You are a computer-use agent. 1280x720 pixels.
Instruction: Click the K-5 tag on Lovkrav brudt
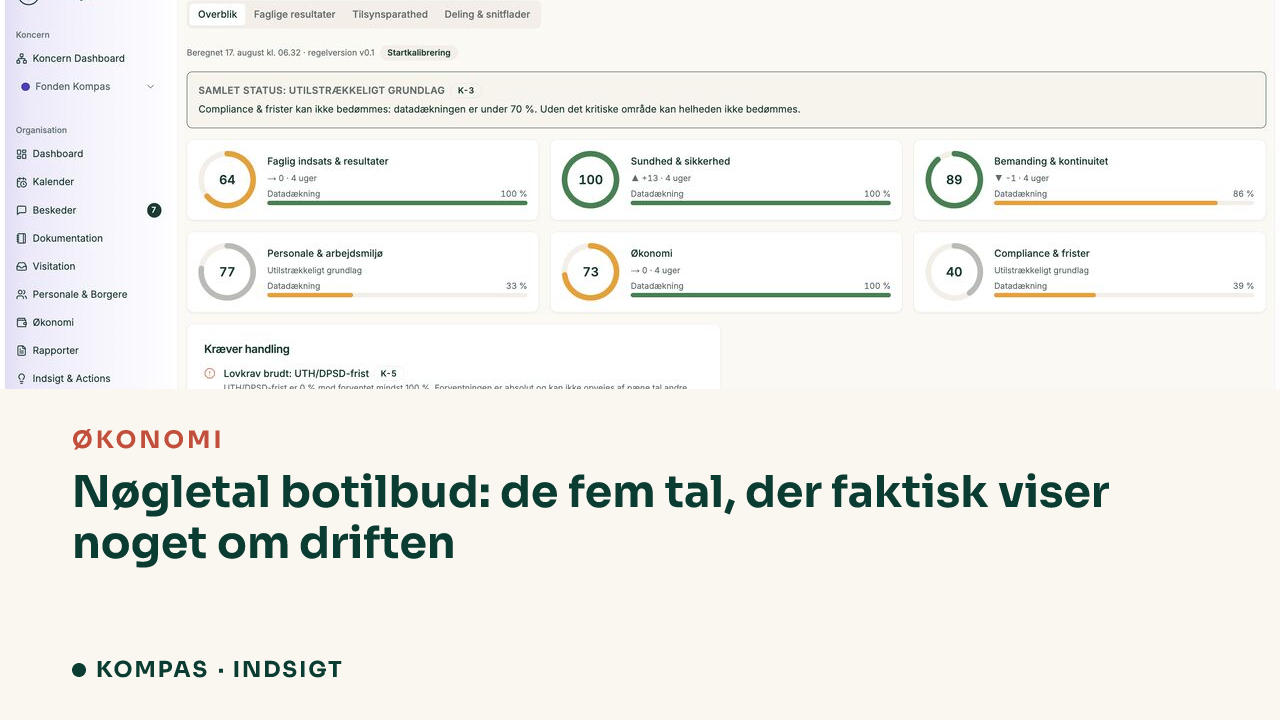[388, 373]
